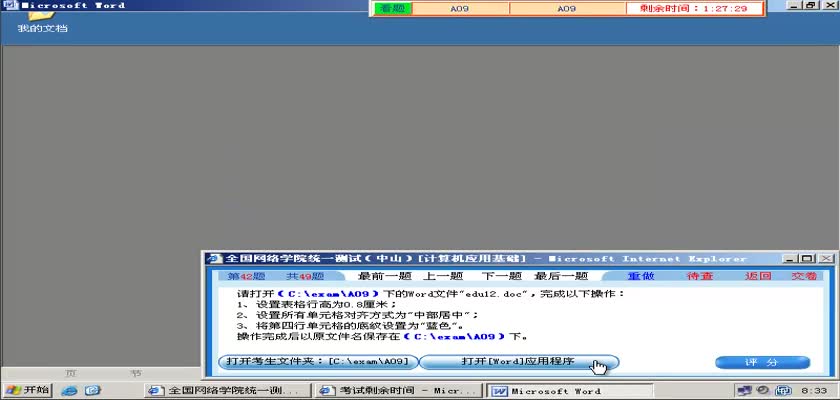This screenshot has width=840, height=400.
Task: Click the green 看题 button in the top bar
Action: click(x=393, y=9)
